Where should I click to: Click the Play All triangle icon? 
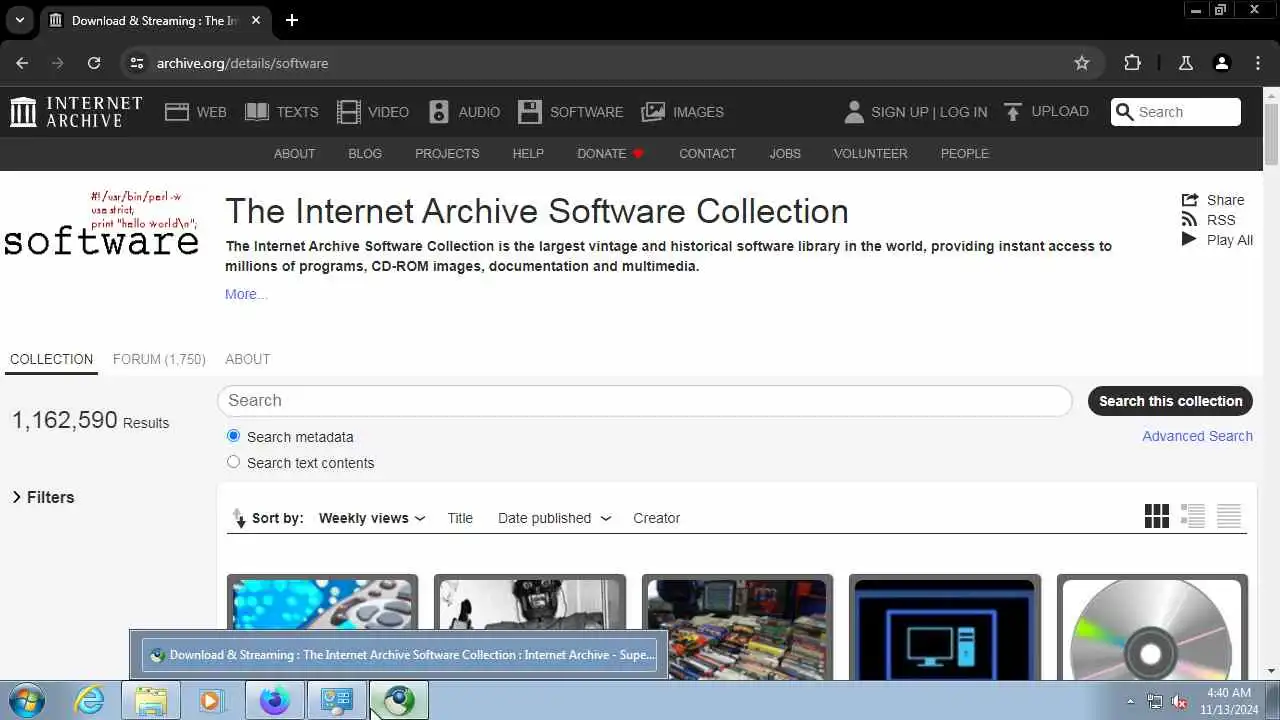1189,239
